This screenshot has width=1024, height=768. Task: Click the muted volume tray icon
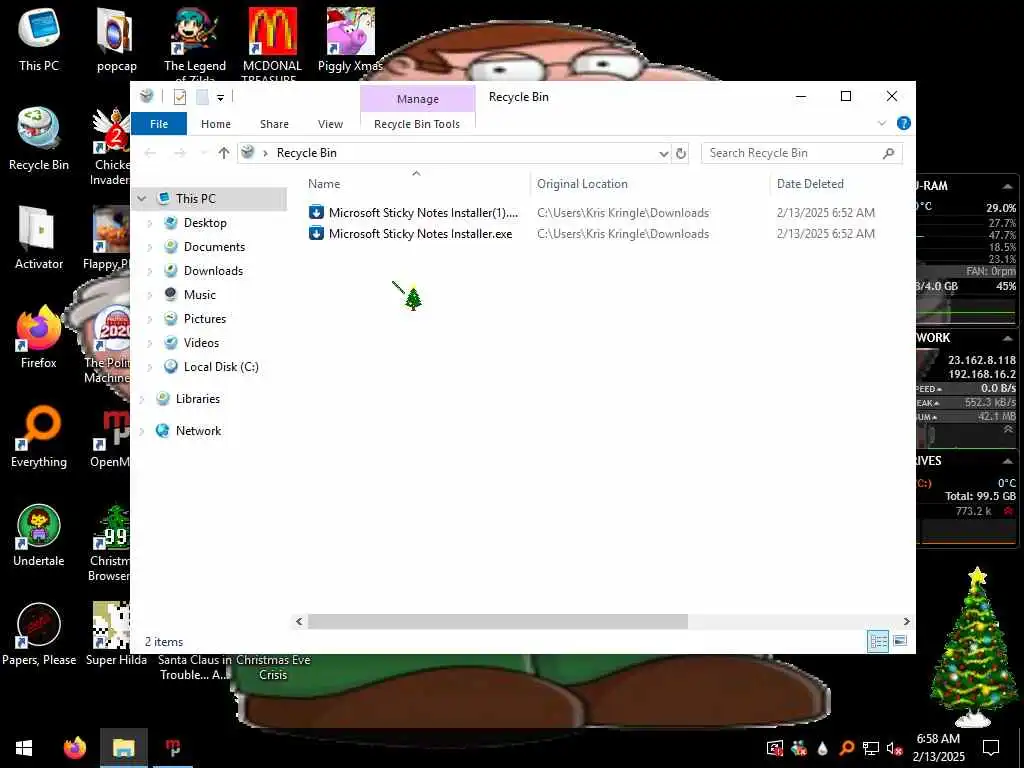point(894,748)
